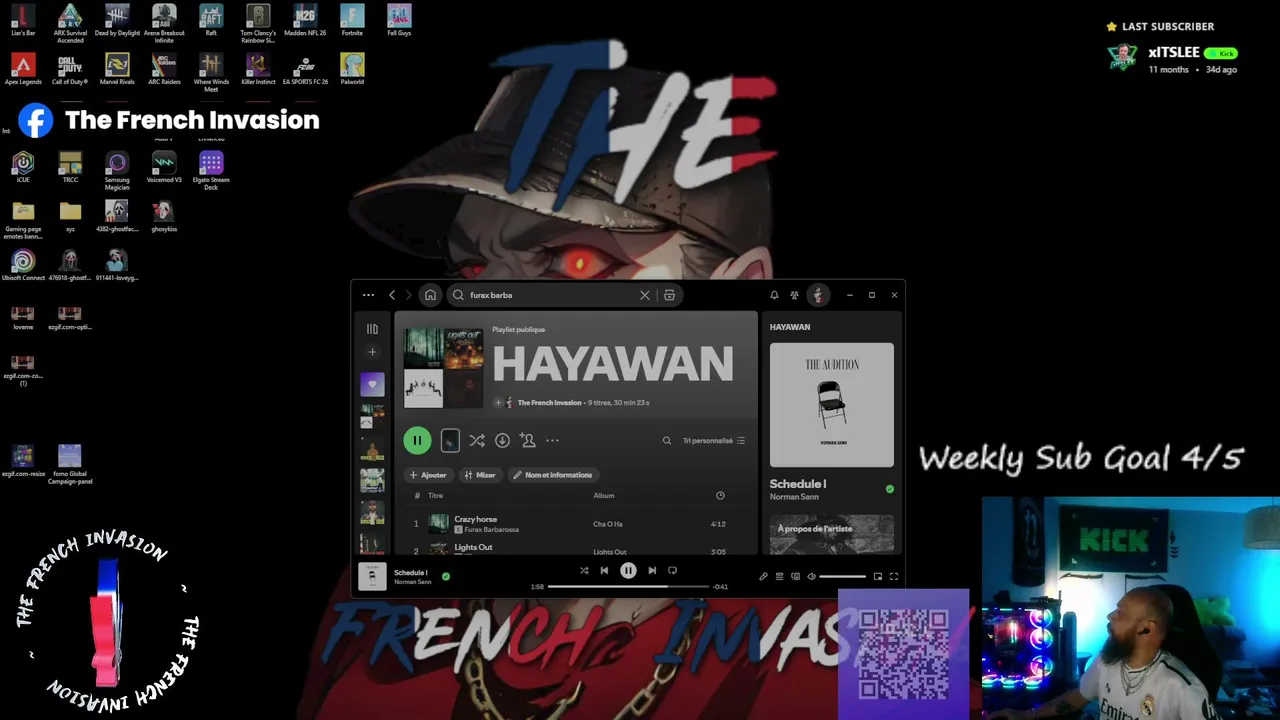Image resolution: width=1280 pixels, height=720 pixels.
Task: Invite collaborators to the playlist
Action: (528, 440)
